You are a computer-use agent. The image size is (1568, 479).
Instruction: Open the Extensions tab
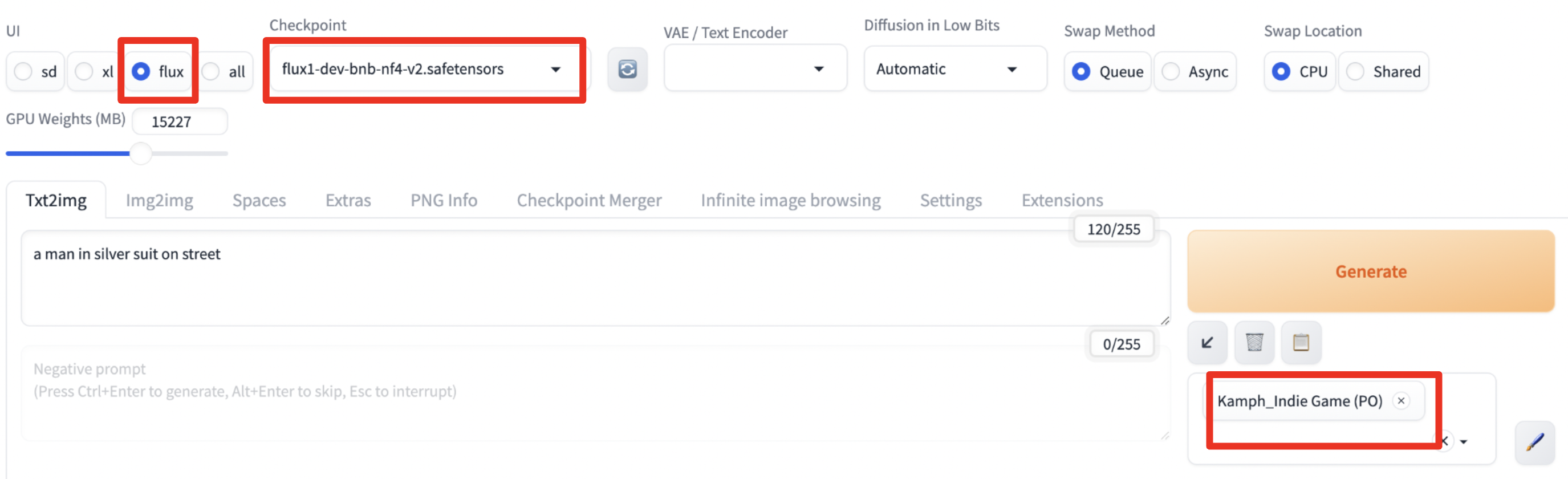tap(1062, 200)
